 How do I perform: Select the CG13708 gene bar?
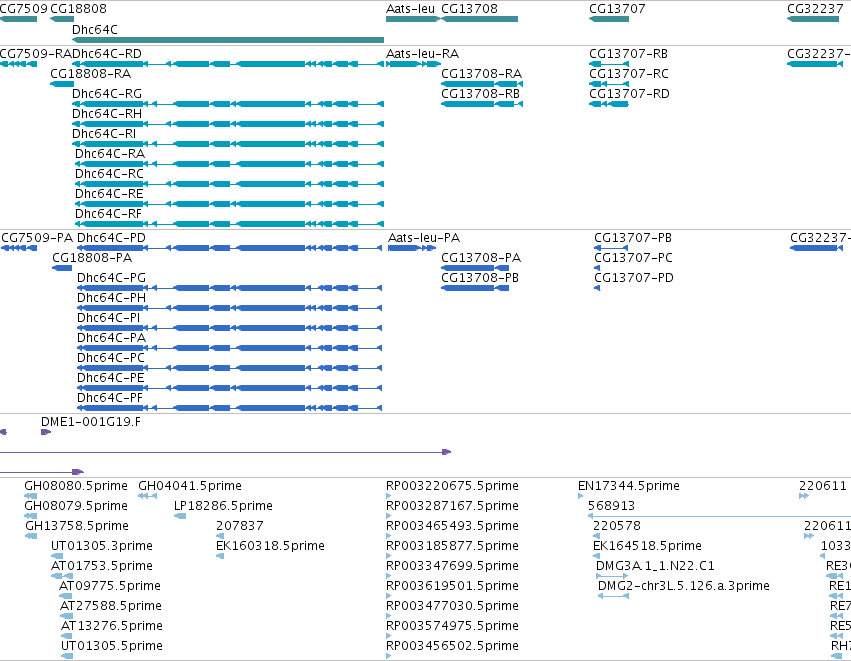pos(480,19)
